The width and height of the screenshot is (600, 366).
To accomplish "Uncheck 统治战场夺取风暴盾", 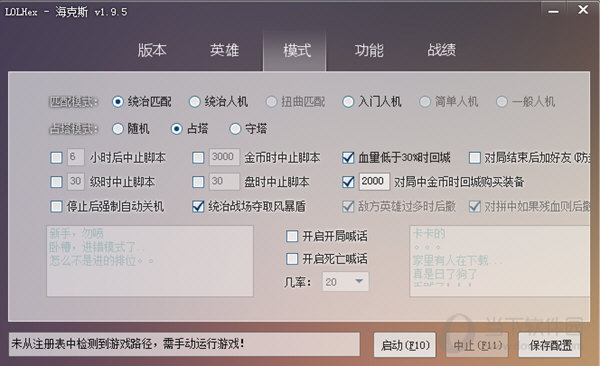I will point(198,207).
